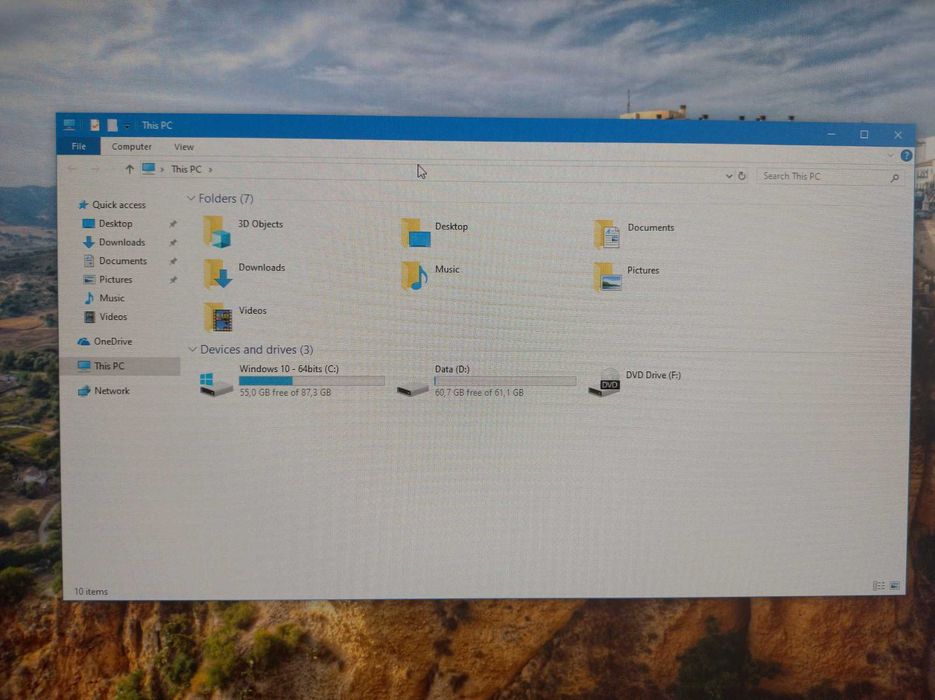Open the 3D Objects folder

[243, 231]
